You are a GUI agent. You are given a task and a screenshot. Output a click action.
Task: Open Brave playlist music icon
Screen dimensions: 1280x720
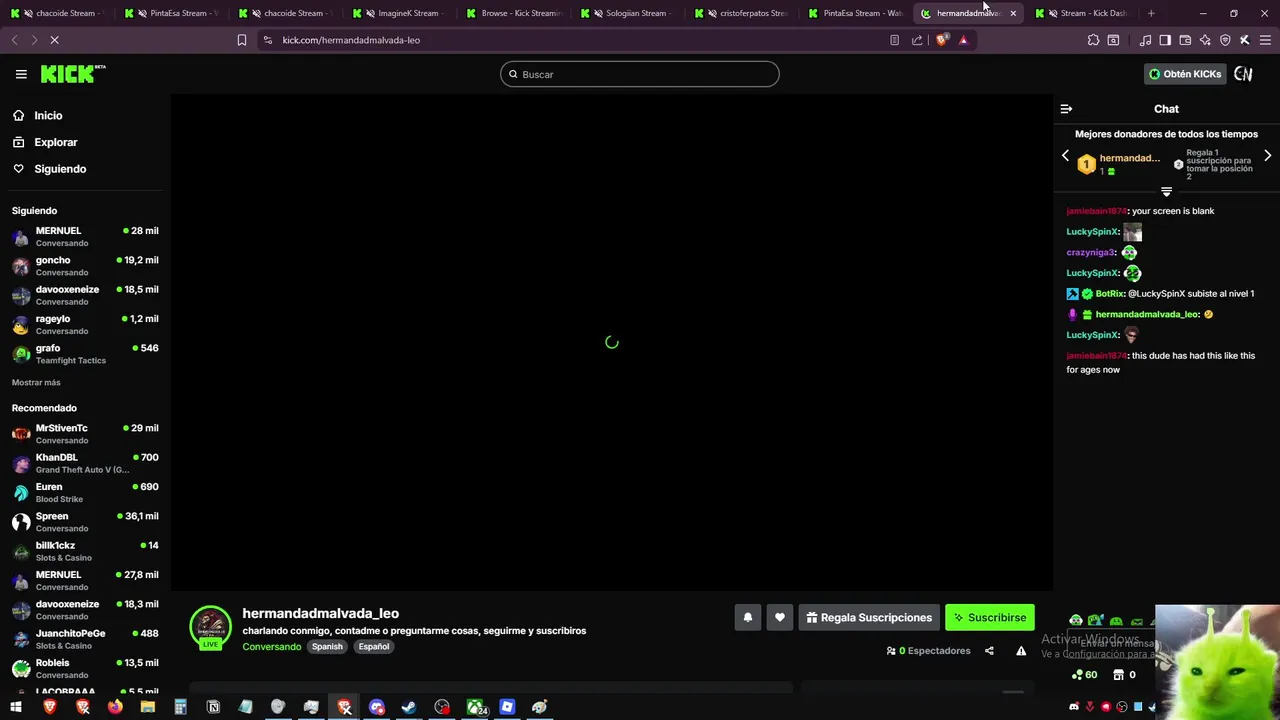[1145, 40]
